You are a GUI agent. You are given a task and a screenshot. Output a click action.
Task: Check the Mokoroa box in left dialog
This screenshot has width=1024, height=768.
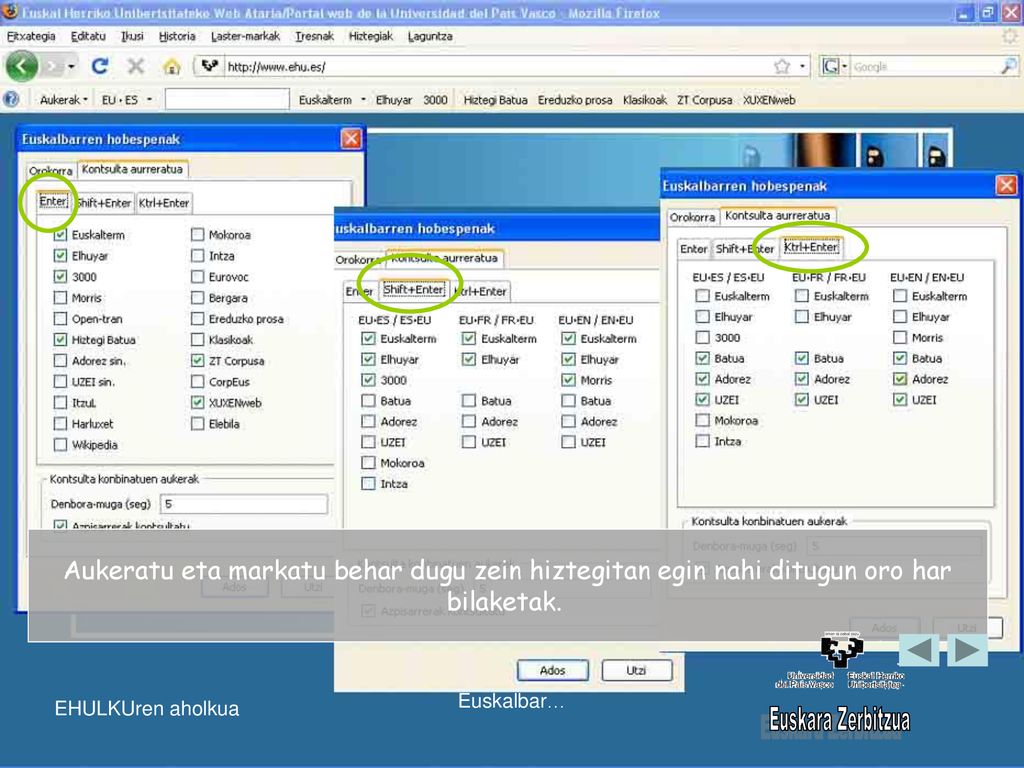pyautogui.click(x=197, y=234)
